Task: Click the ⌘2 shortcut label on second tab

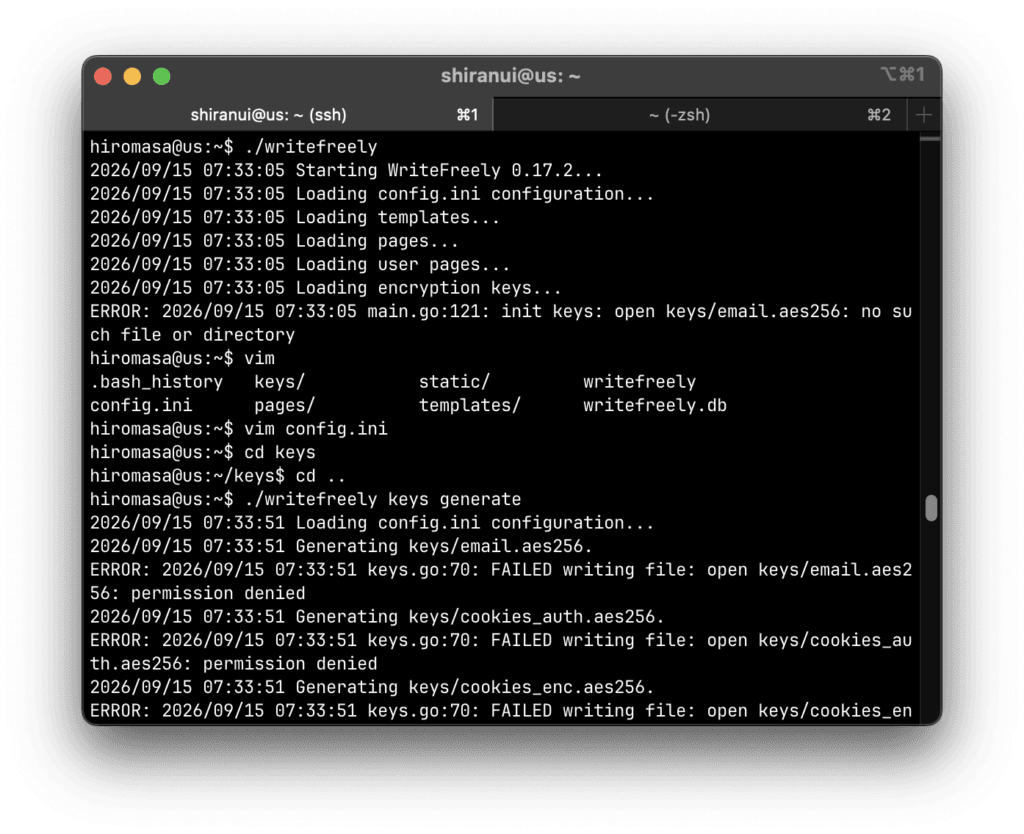Action: [x=879, y=115]
